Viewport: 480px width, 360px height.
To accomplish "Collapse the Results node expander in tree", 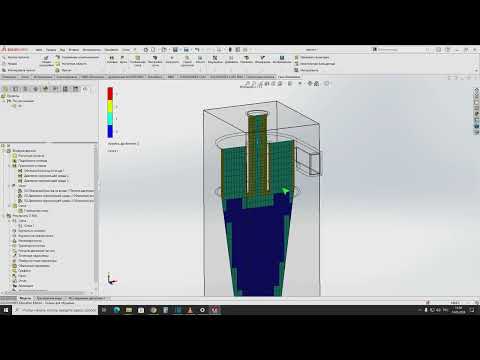I will tap(4, 216).
